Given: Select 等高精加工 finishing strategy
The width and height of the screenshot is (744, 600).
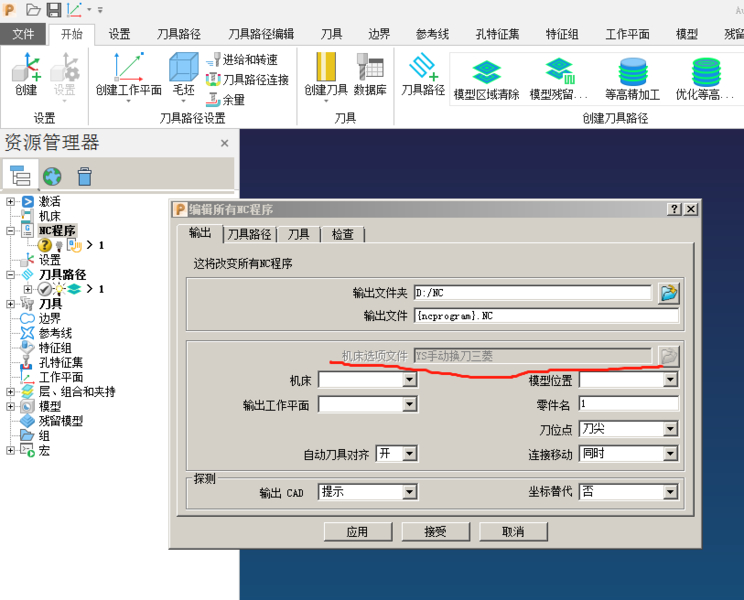Looking at the screenshot, I should pyautogui.click(x=632, y=80).
